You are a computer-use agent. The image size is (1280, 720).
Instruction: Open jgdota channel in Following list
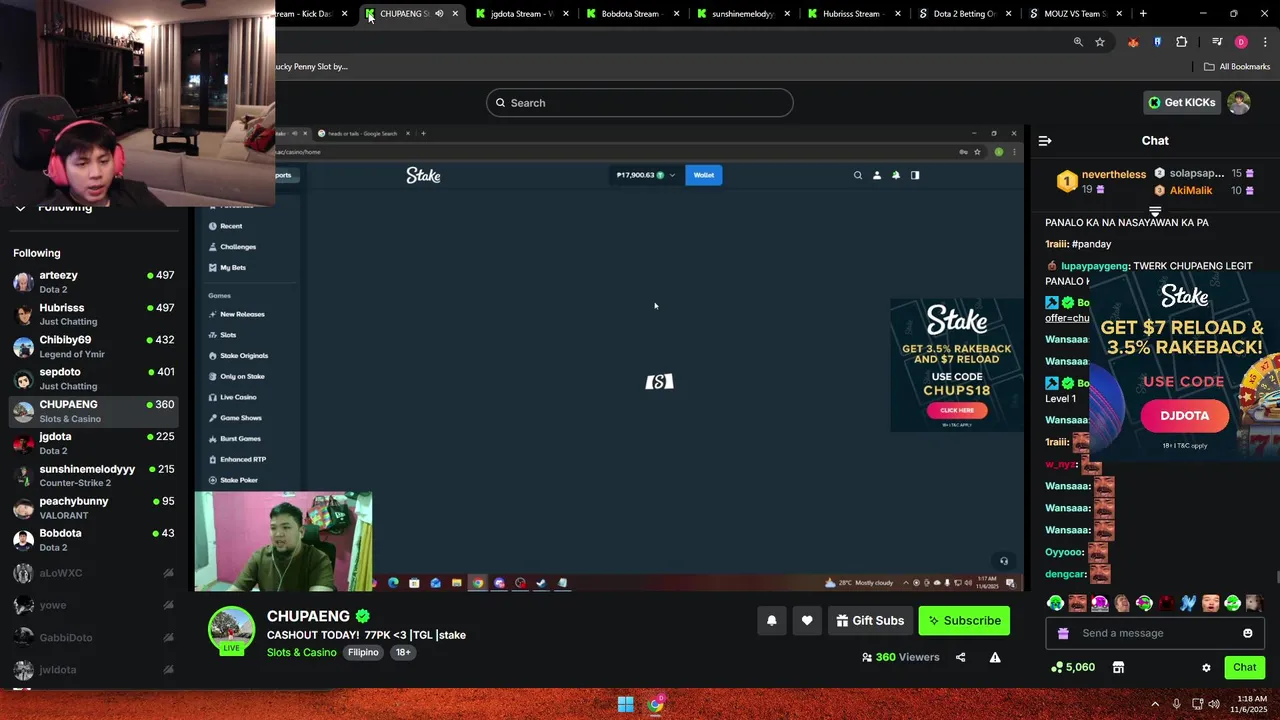tap(92, 443)
